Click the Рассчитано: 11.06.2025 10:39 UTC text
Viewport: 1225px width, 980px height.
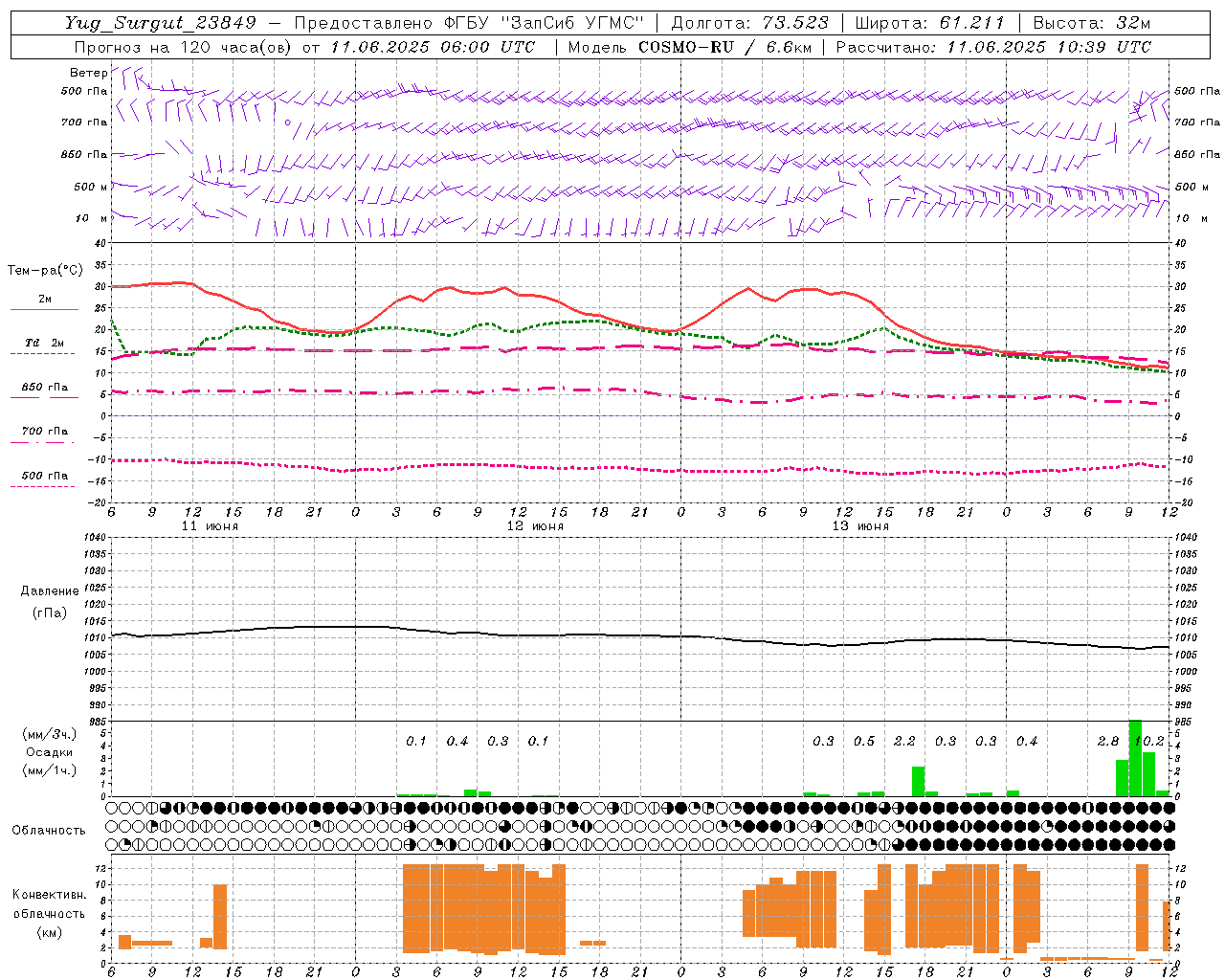pyautogui.click(x=993, y=47)
